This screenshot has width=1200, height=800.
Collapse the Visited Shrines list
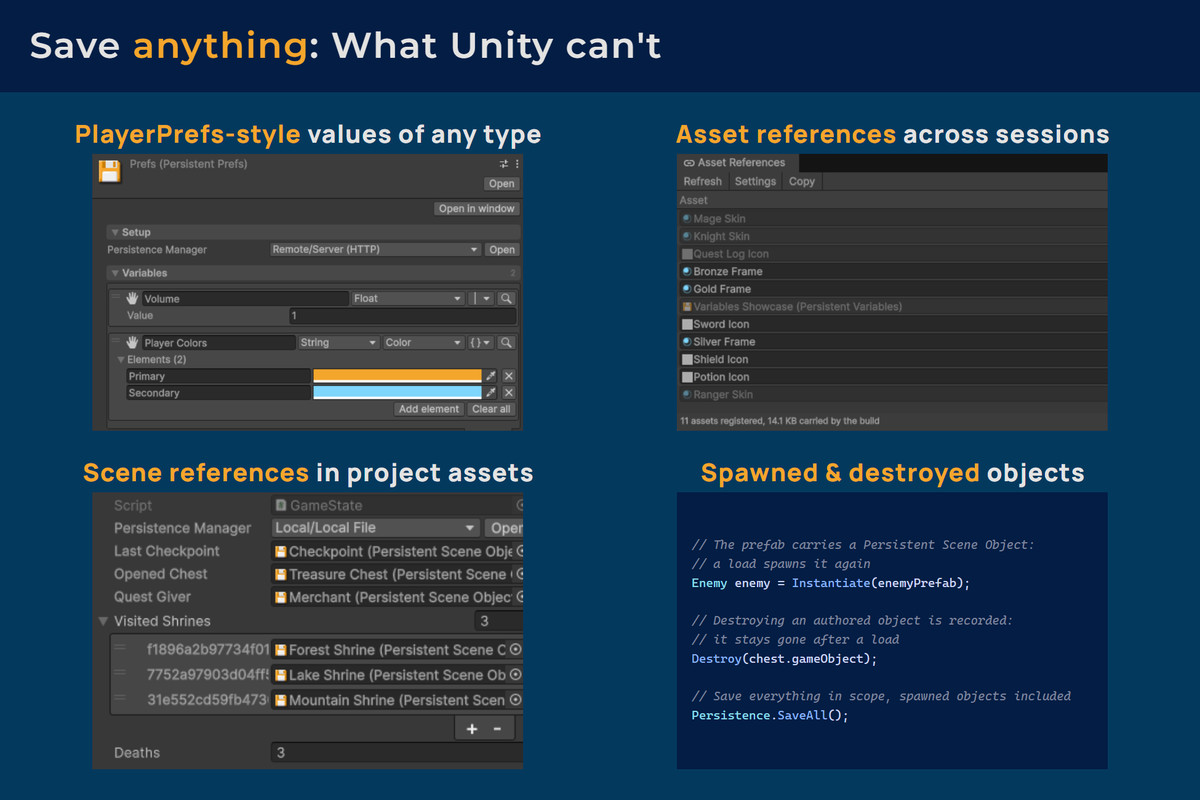tap(103, 621)
